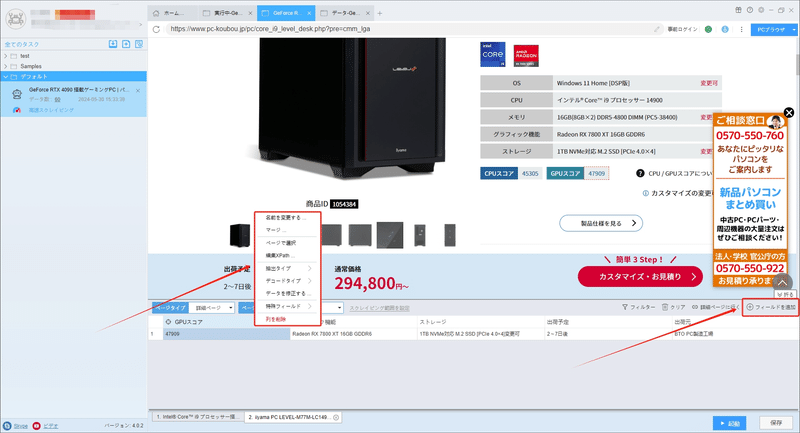Expand the Samples folder
Screen dimensions: 800x433
(x=6, y=66)
